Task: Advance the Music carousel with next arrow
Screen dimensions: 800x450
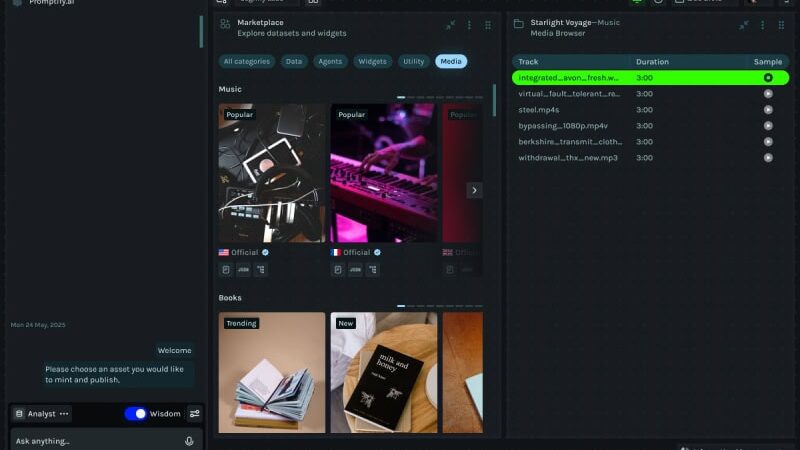Action: [x=474, y=190]
